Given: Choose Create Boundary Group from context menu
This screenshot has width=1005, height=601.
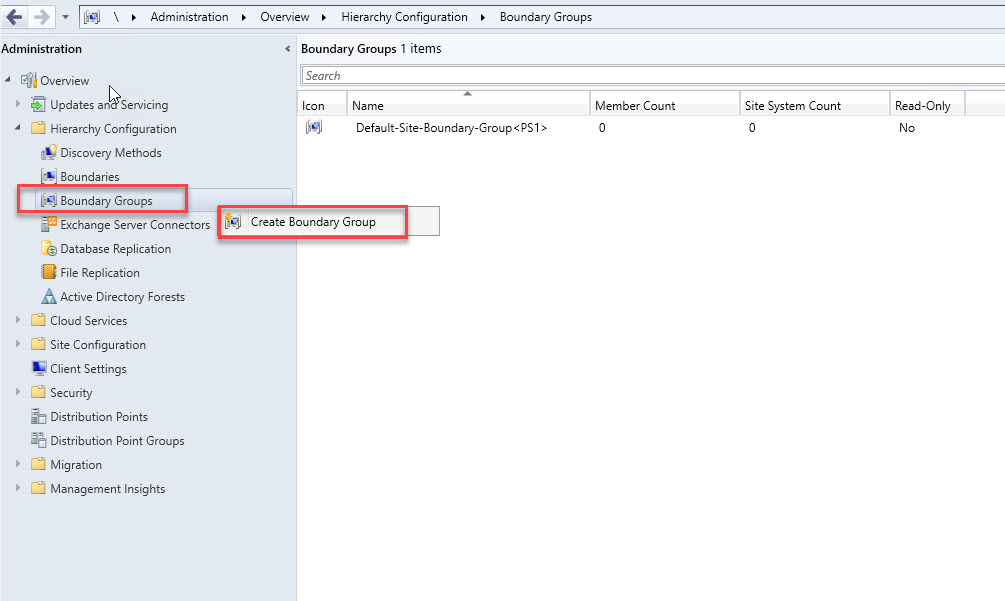Looking at the screenshot, I should pyautogui.click(x=312, y=222).
